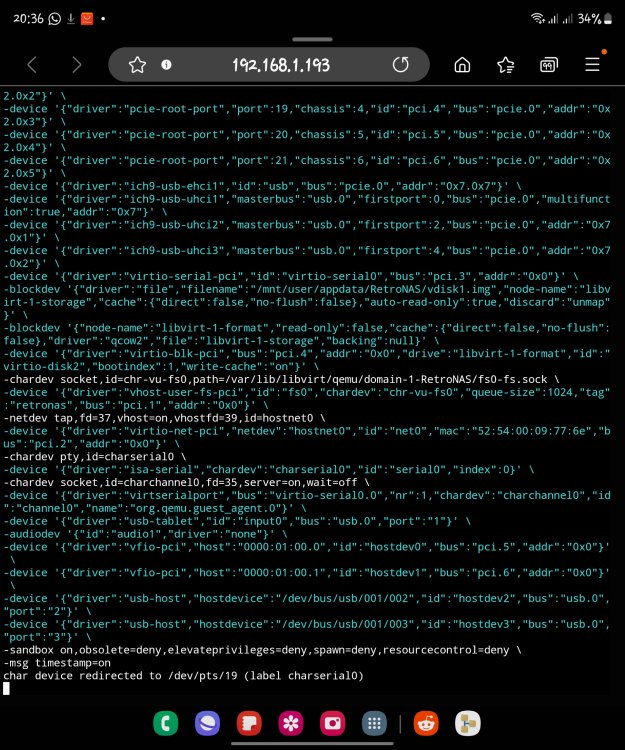Tap the WhatsApp notification icon in status bar

55,19
